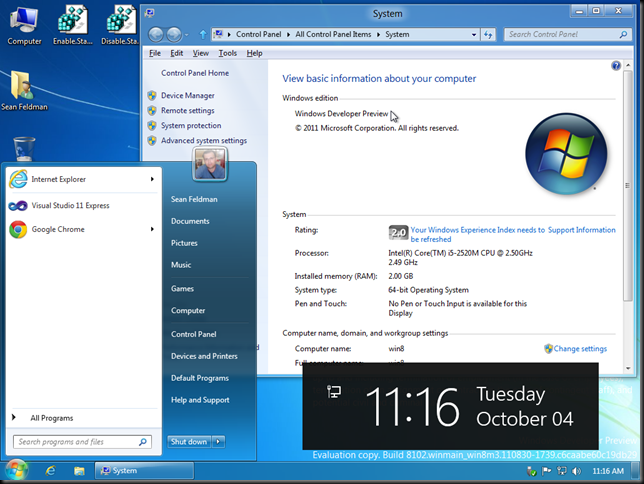Open System protection link
Screen dimensions: 644x484
tap(191, 125)
